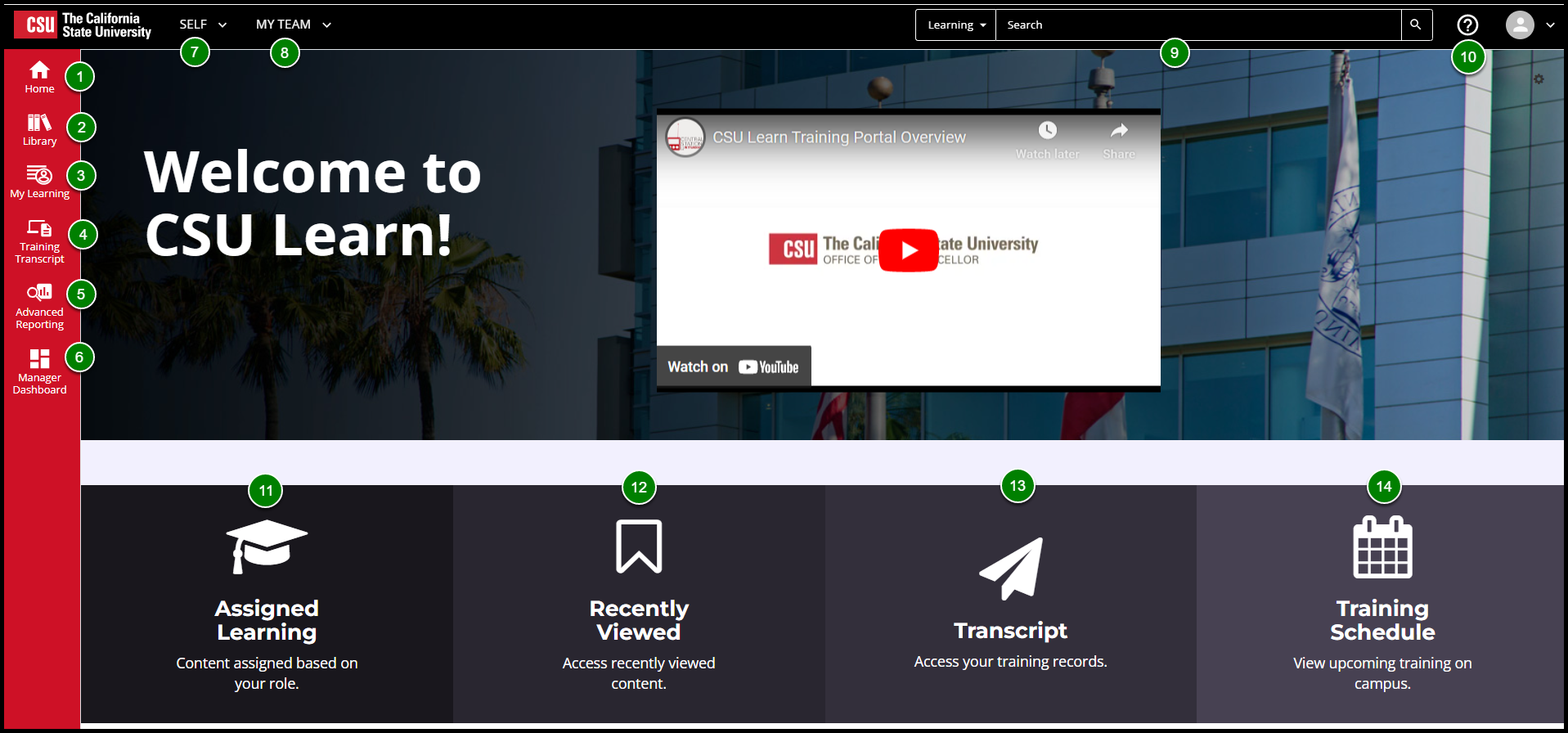Open the Recently Viewed heading link
Viewport: 1568px width, 733px height.
(x=639, y=620)
